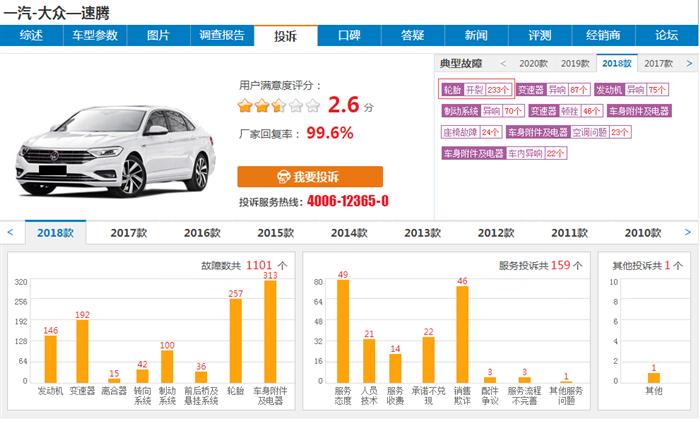Open the 调查报告 tab
700x423 pixels.
[x=222, y=35]
